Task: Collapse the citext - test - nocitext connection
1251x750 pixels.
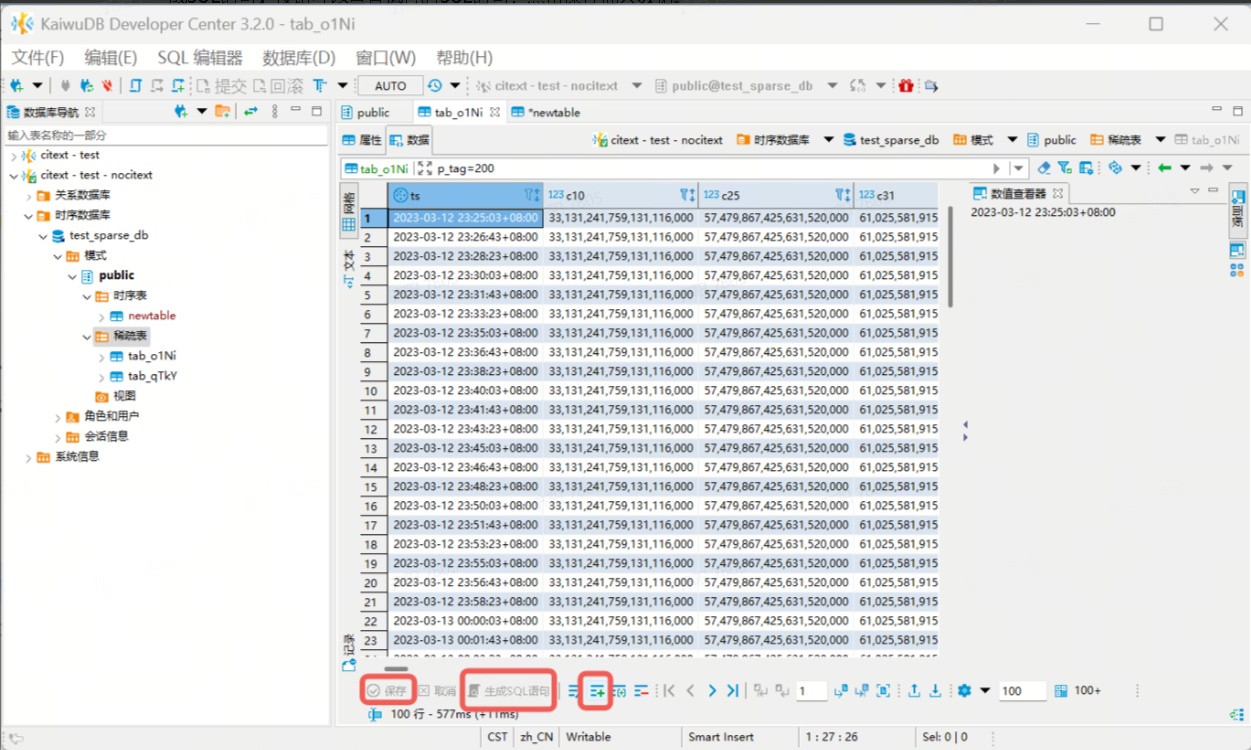Action: click(x=14, y=176)
